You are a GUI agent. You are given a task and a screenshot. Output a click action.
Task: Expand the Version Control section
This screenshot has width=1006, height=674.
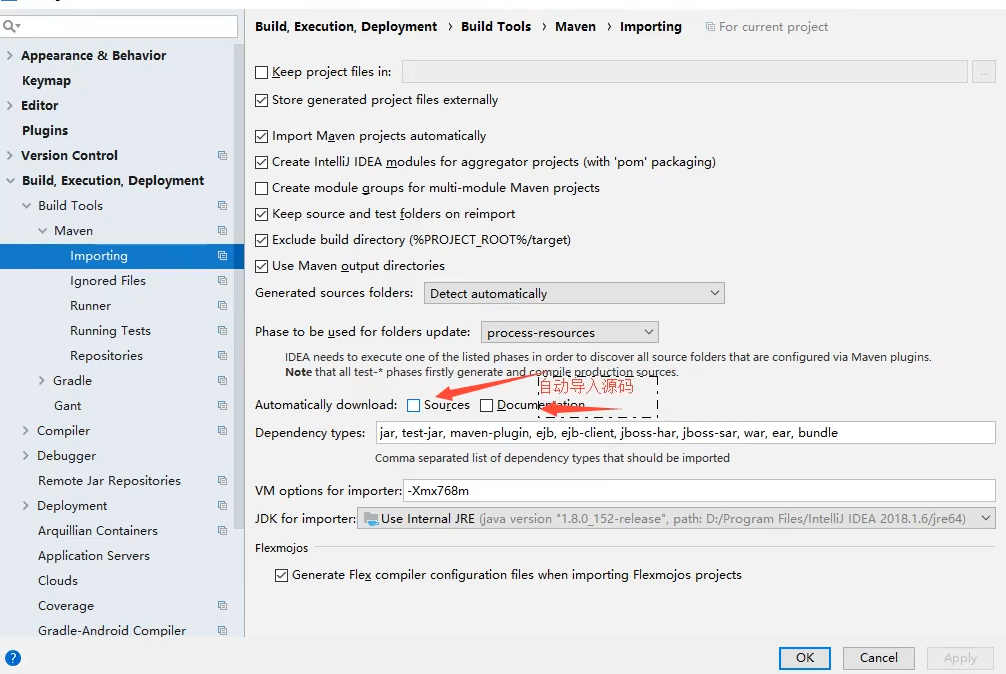[10, 155]
